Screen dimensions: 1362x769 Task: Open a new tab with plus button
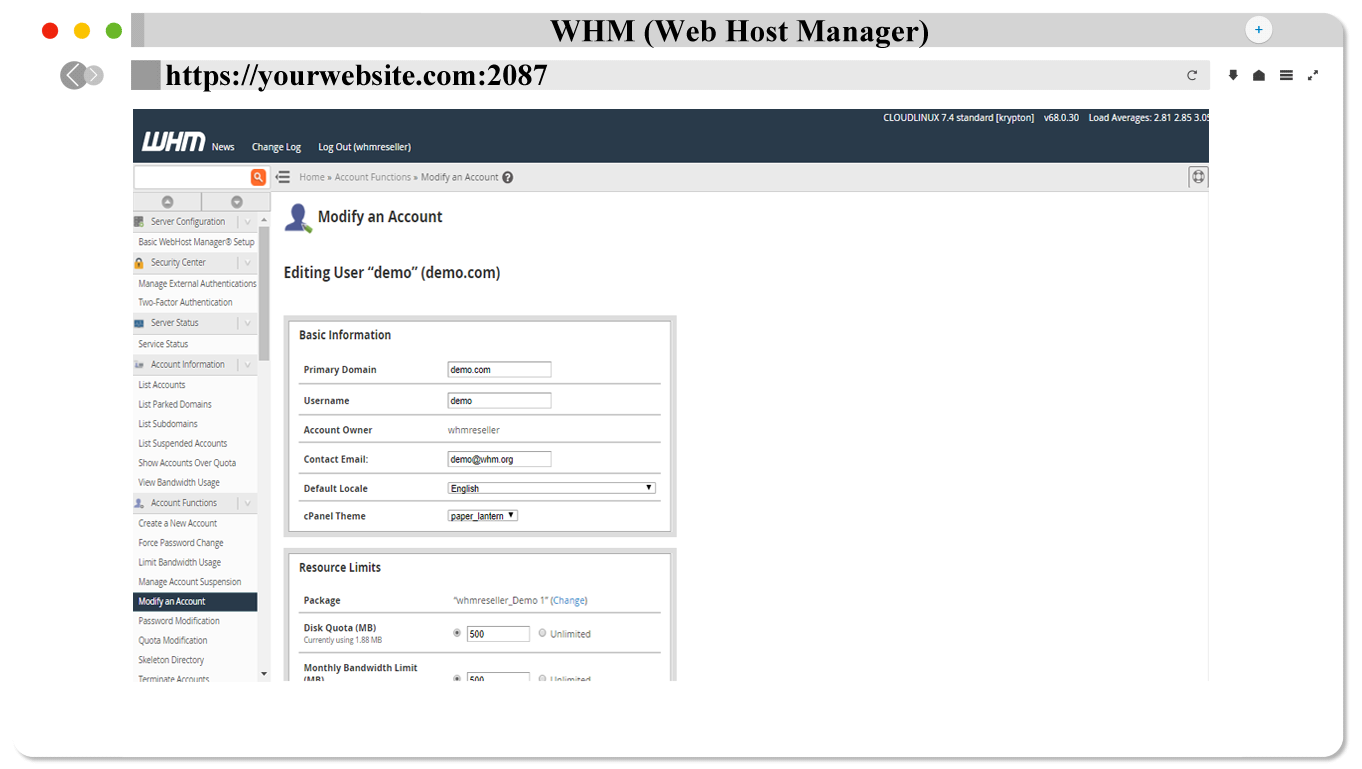(x=1258, y=30)
